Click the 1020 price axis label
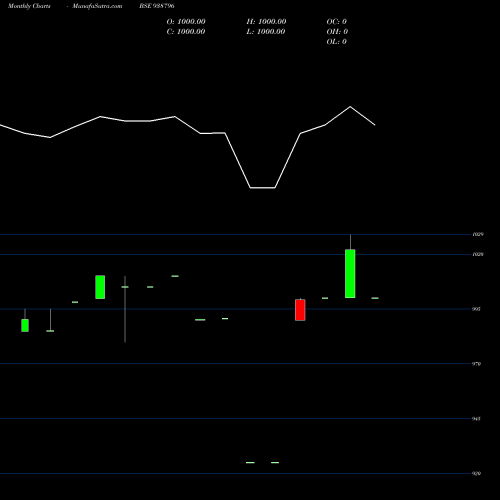Viewport: 500px width, 500px height. (x=478, y=254)
